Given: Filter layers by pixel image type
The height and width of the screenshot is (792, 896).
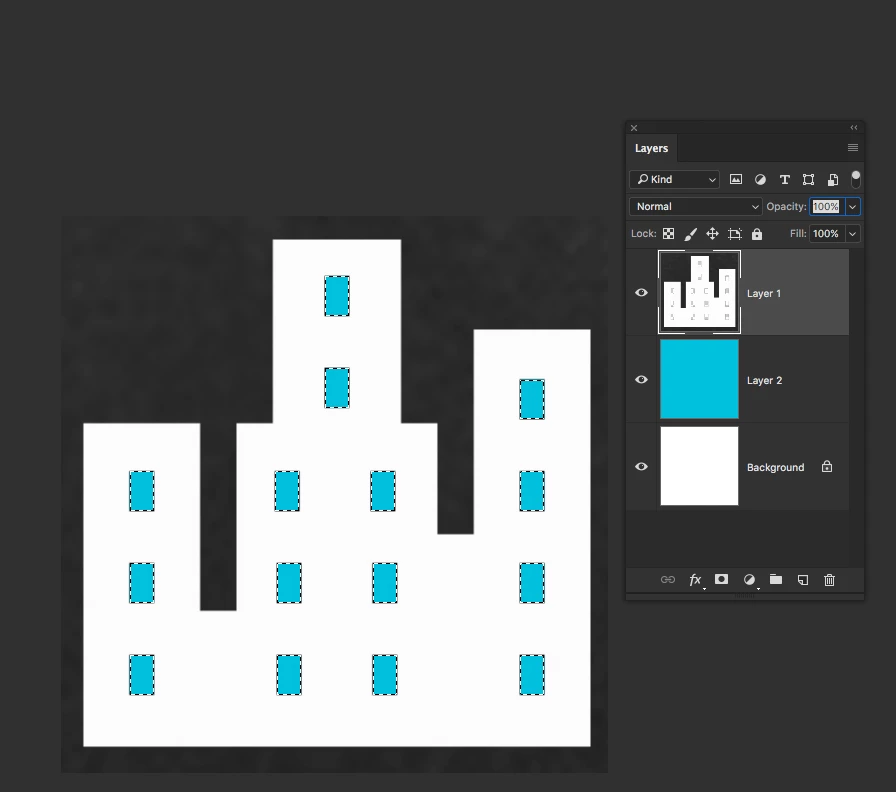Looking at the screenshot, I should click(x=736, y=179).
